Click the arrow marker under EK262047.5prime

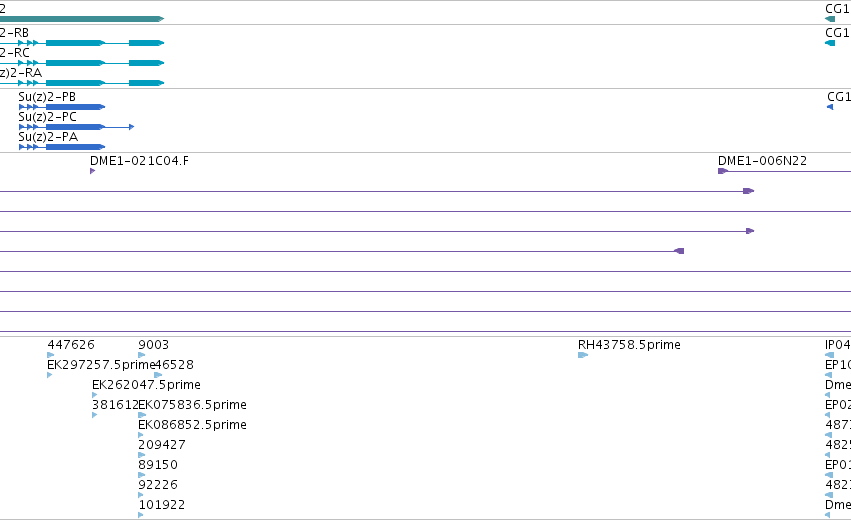pos(95,395)
